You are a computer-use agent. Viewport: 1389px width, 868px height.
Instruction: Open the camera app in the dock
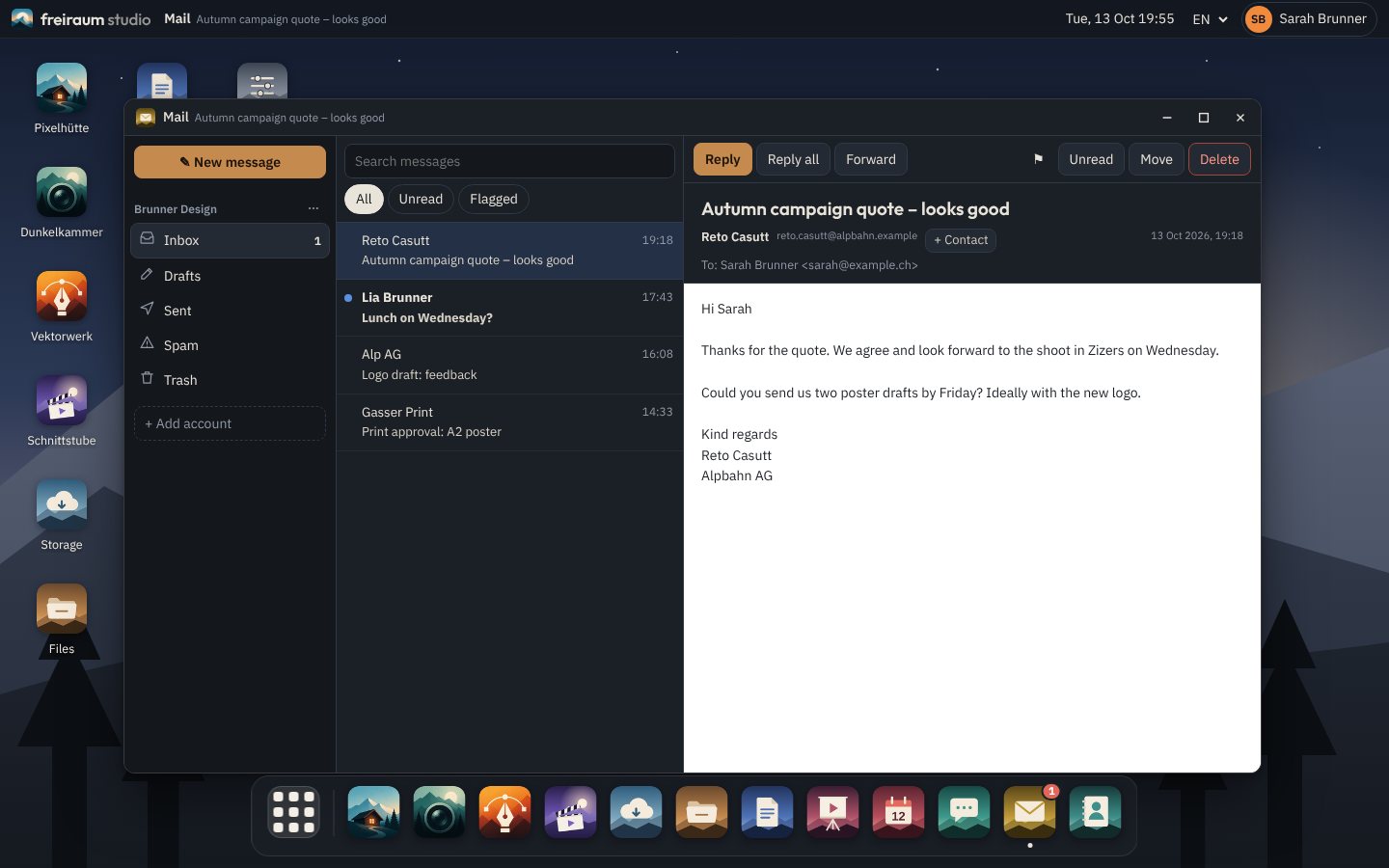click(439, 812)
